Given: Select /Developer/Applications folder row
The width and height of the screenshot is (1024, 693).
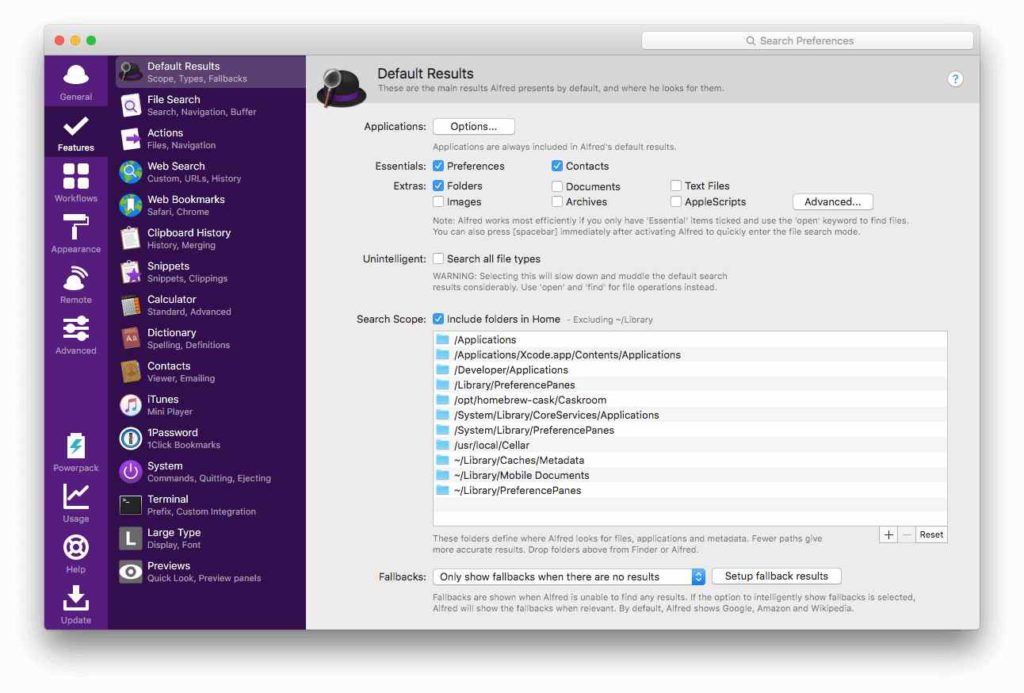Looking at the screenshot, I should coord(690,370).
